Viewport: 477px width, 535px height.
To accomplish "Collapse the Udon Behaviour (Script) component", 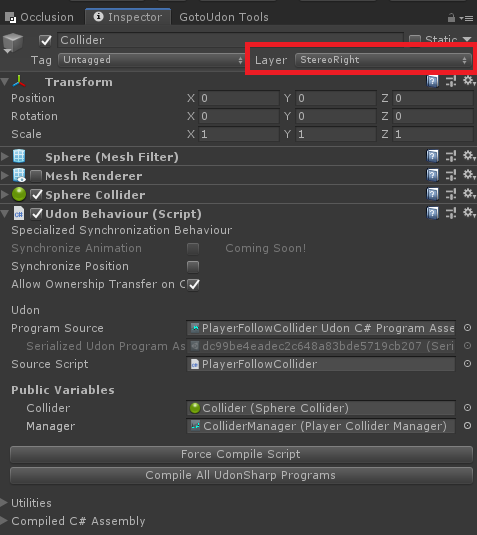I will tap(4, 214).
